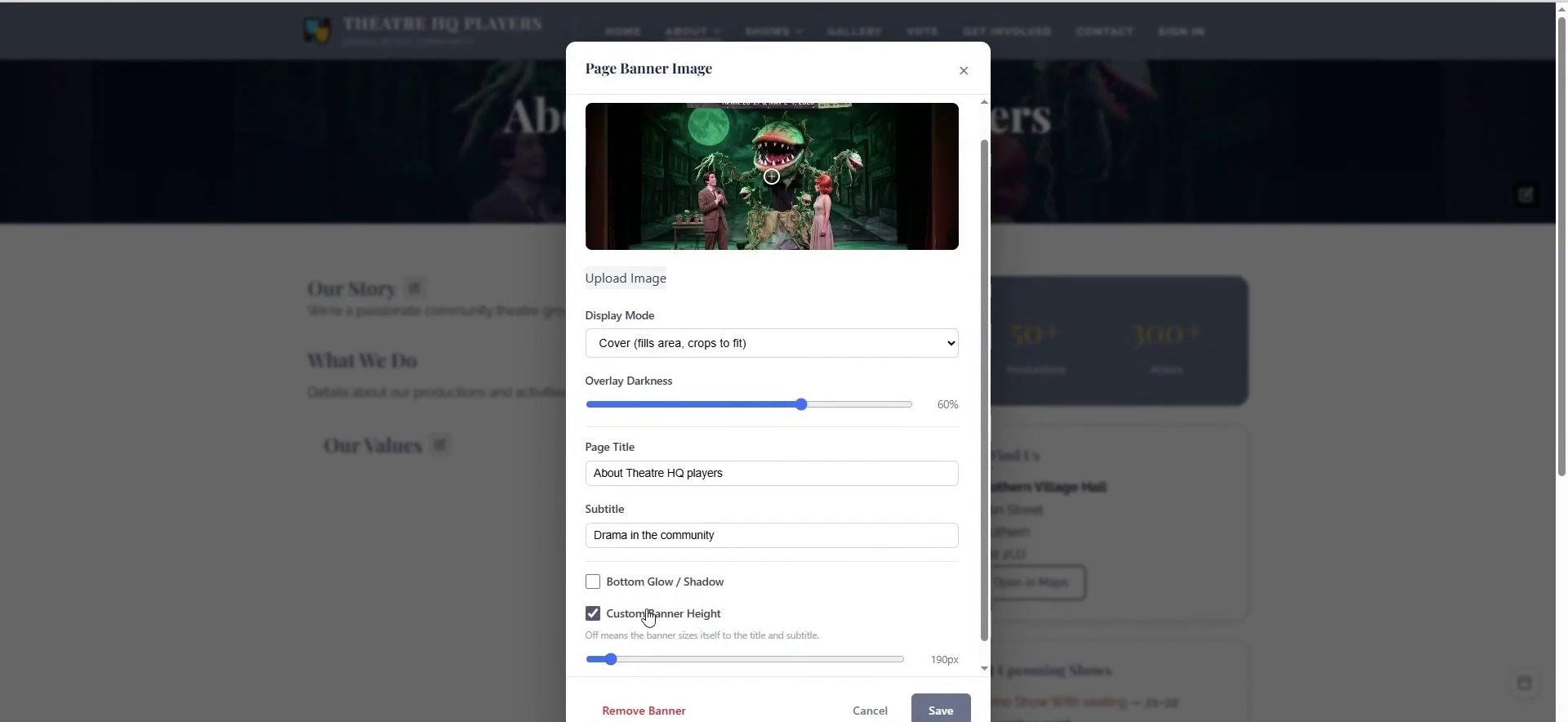Viewport: 1568px width, 722px height.
Task: Click the Upload Image button
Action: click(x=626, y=279)
